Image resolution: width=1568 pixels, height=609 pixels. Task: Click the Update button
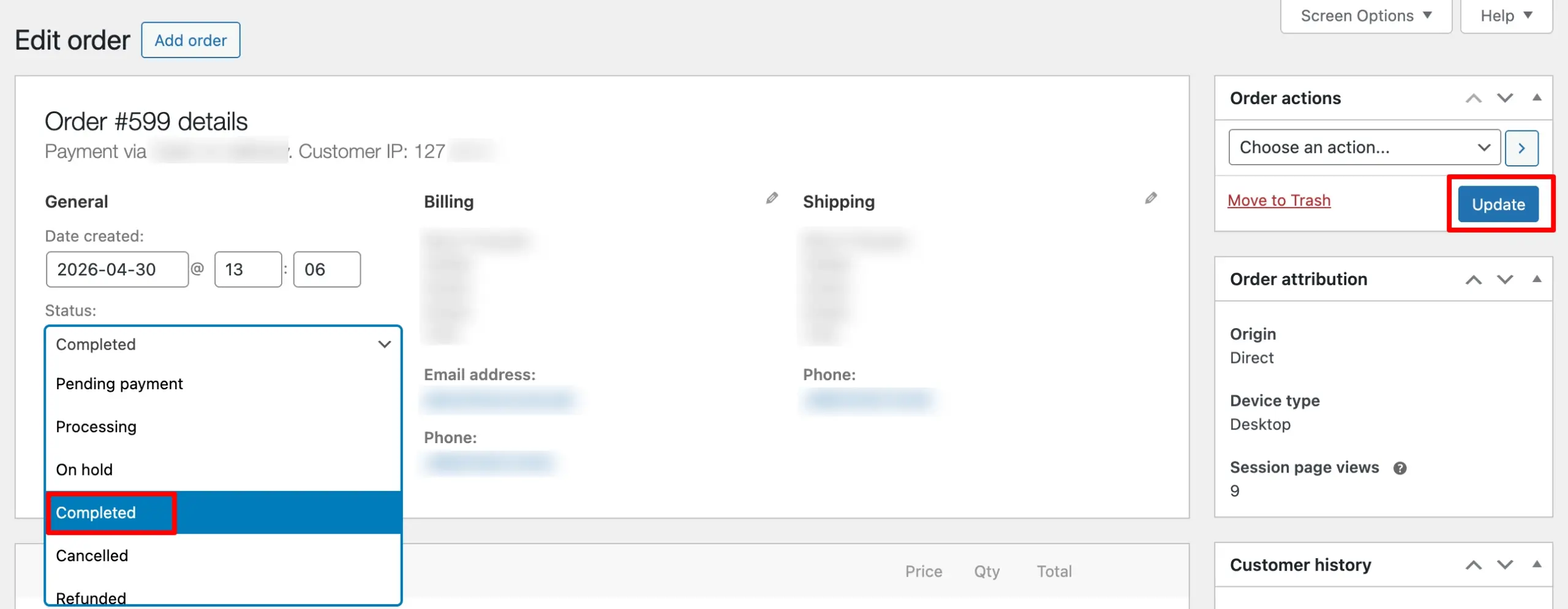click(x=1498, y=204)
